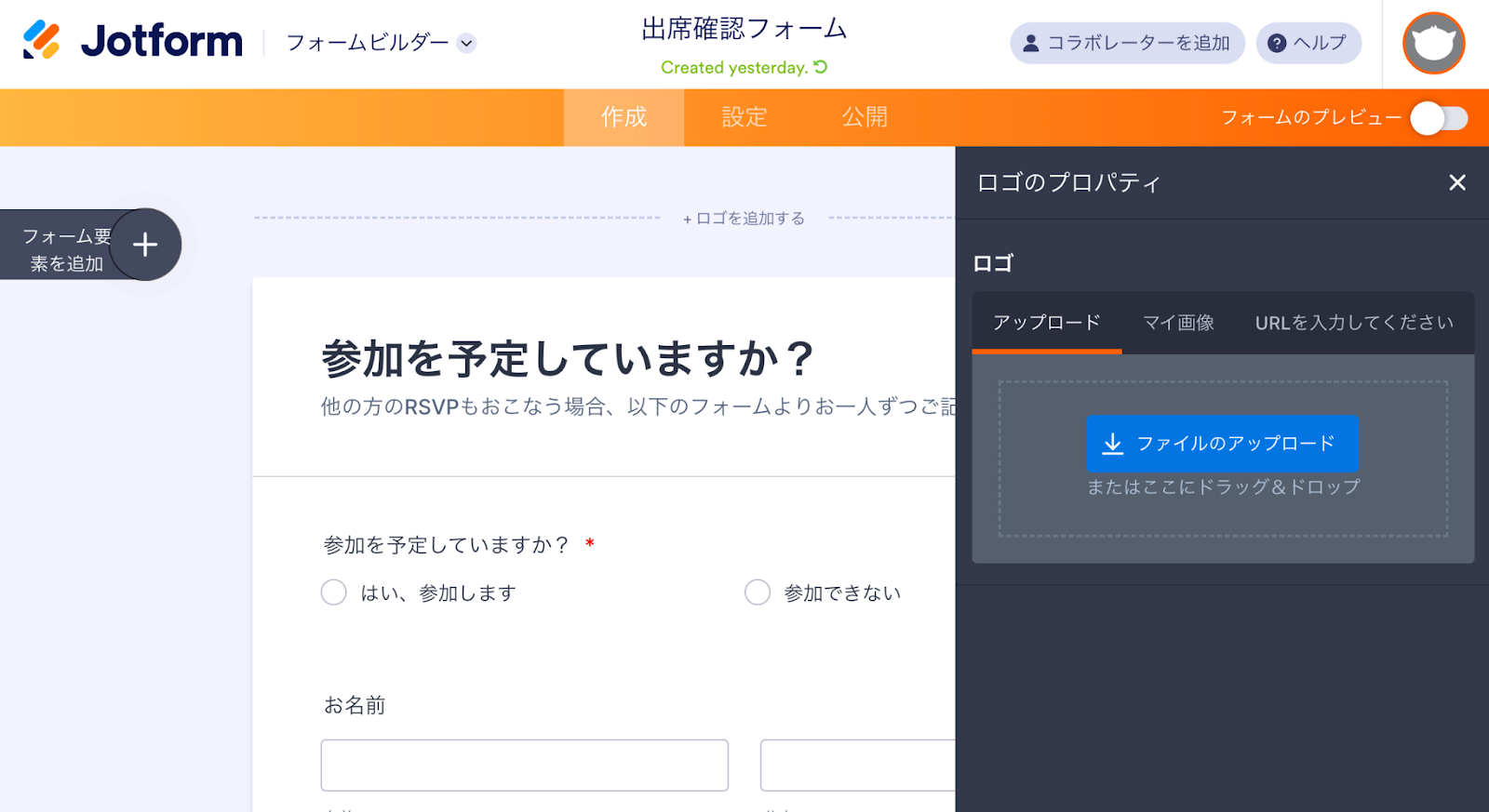The height and width of the screenshot is (812, 1489).
Task: Select the URLを入力してください tab
Action: click(x=1354, y=323)
